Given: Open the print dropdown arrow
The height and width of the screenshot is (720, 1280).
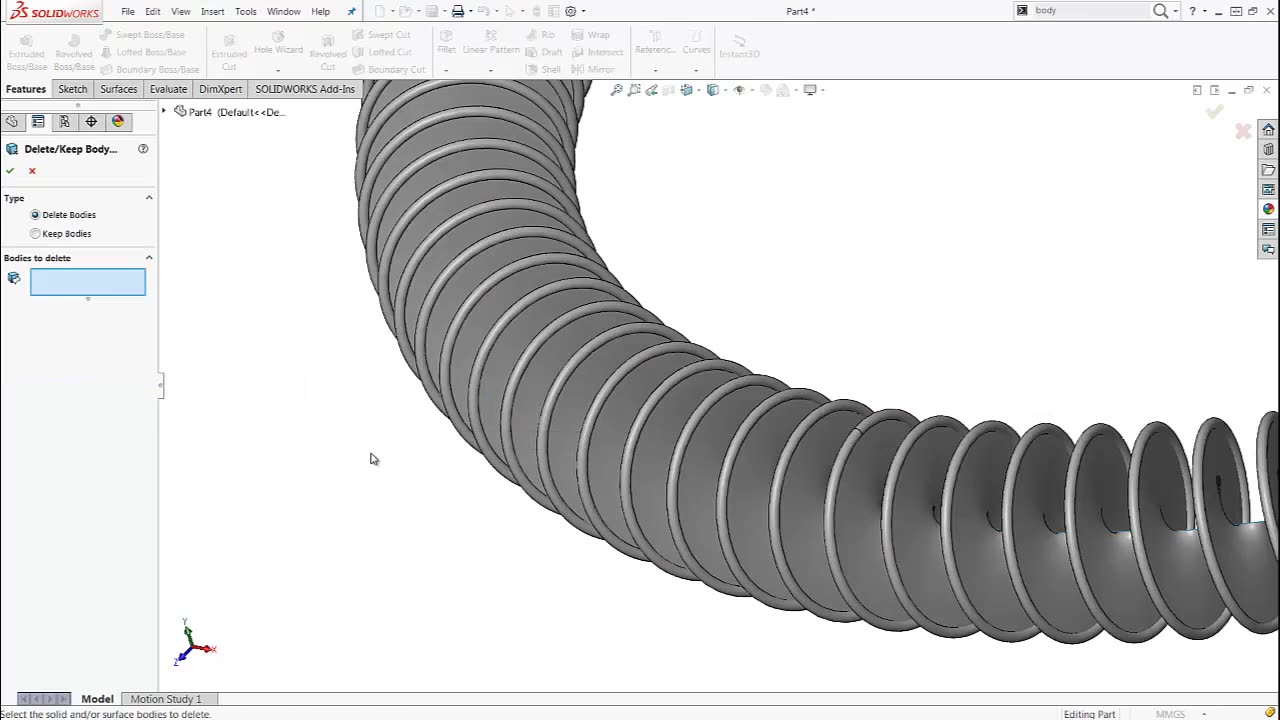Looking at the screenshot, I should point(471,12).
